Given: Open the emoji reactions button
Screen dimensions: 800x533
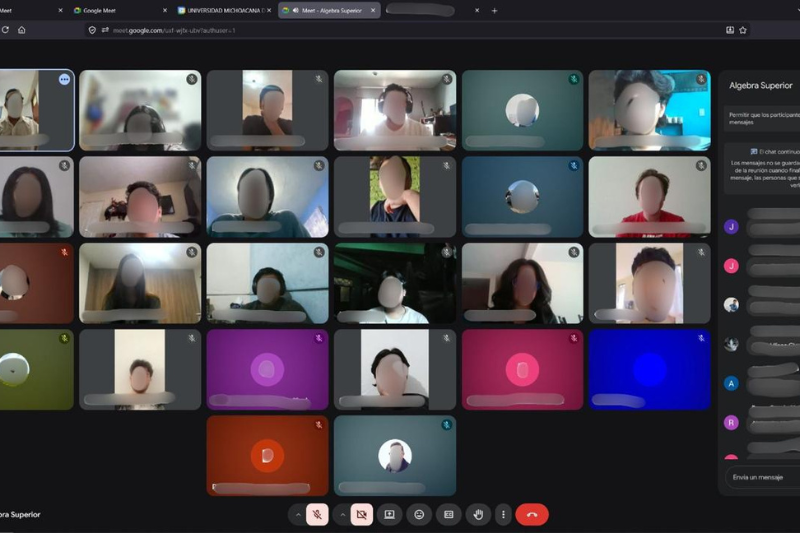Looking at the screenshot, I should 419,514.
